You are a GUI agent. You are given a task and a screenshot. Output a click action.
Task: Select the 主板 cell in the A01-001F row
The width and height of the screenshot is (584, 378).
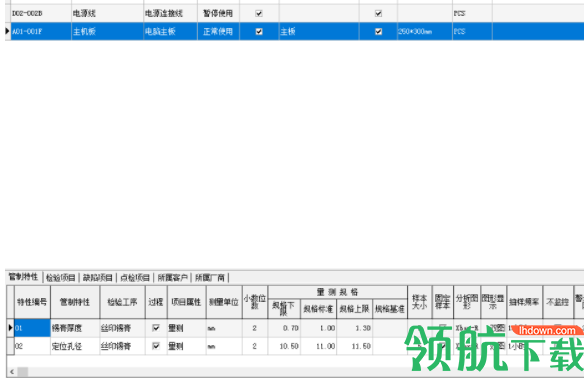[319, 32]
